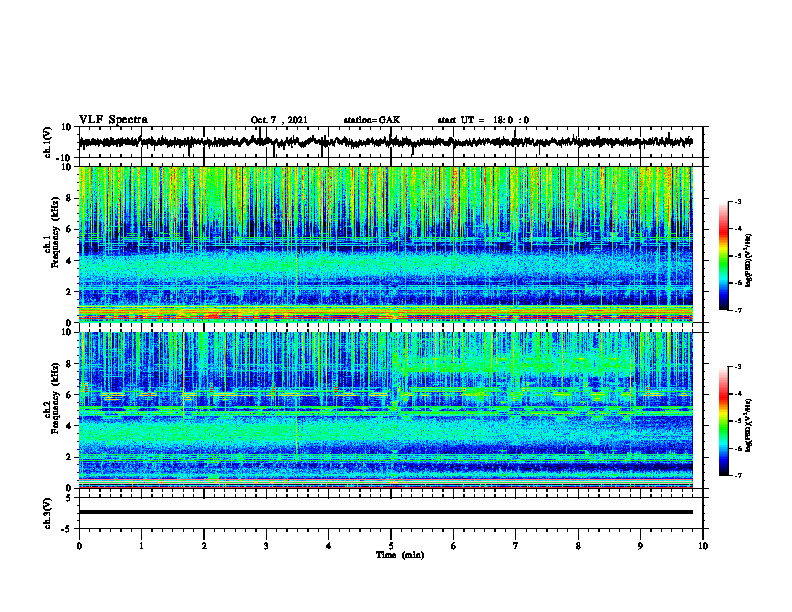Click time-axis tick label "8"
This screenshot has width=792, height=612.
click(578, 546)
